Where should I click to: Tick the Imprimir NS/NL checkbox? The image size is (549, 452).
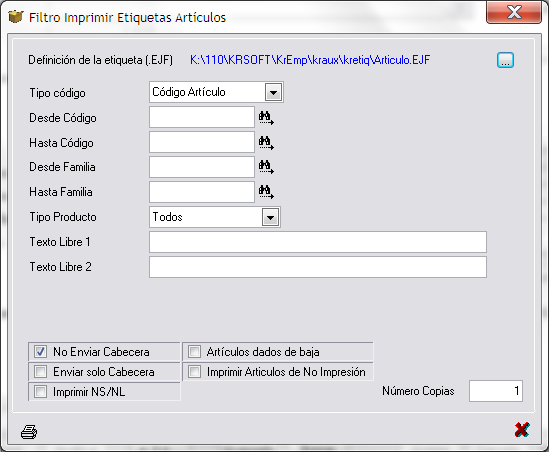40,391
